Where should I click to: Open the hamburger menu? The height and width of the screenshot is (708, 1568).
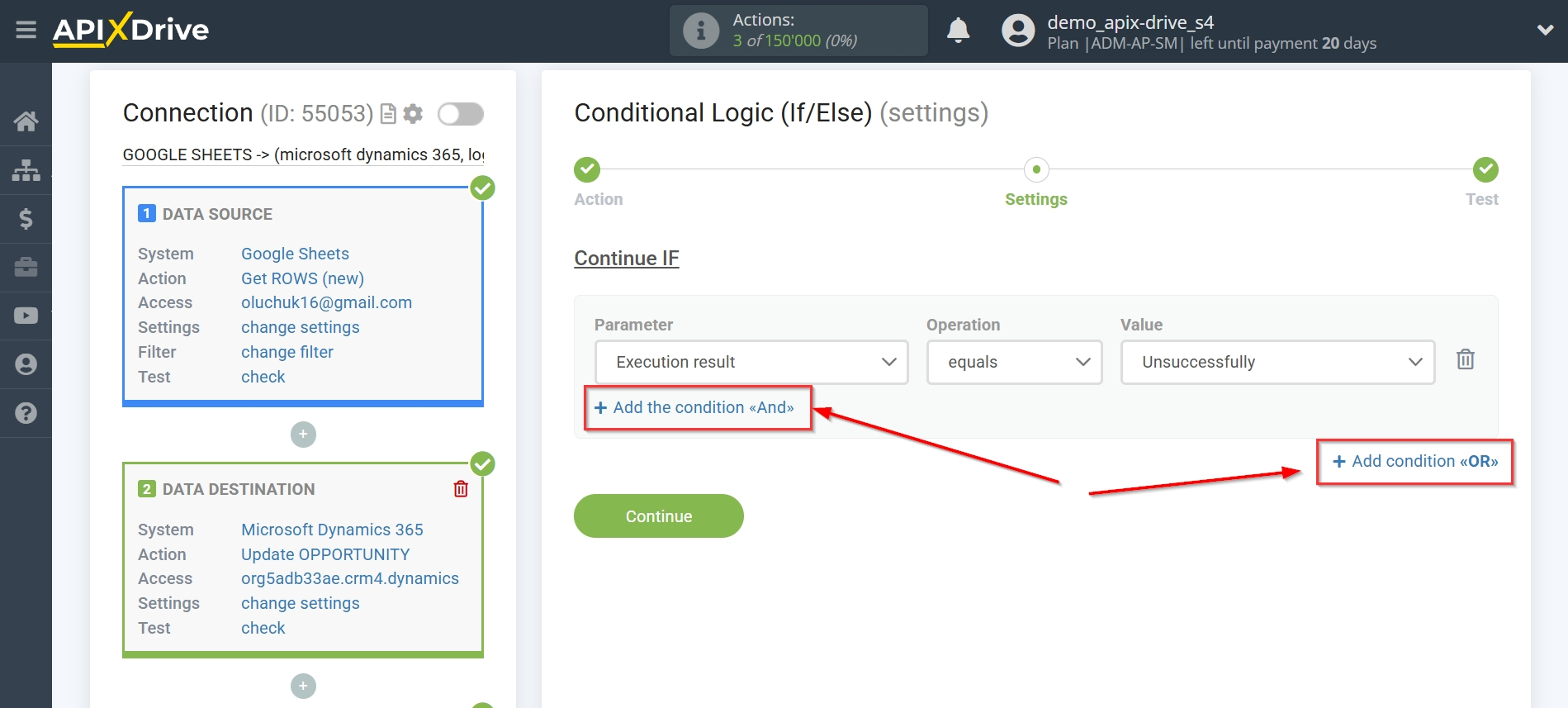[x=26, y=31]
